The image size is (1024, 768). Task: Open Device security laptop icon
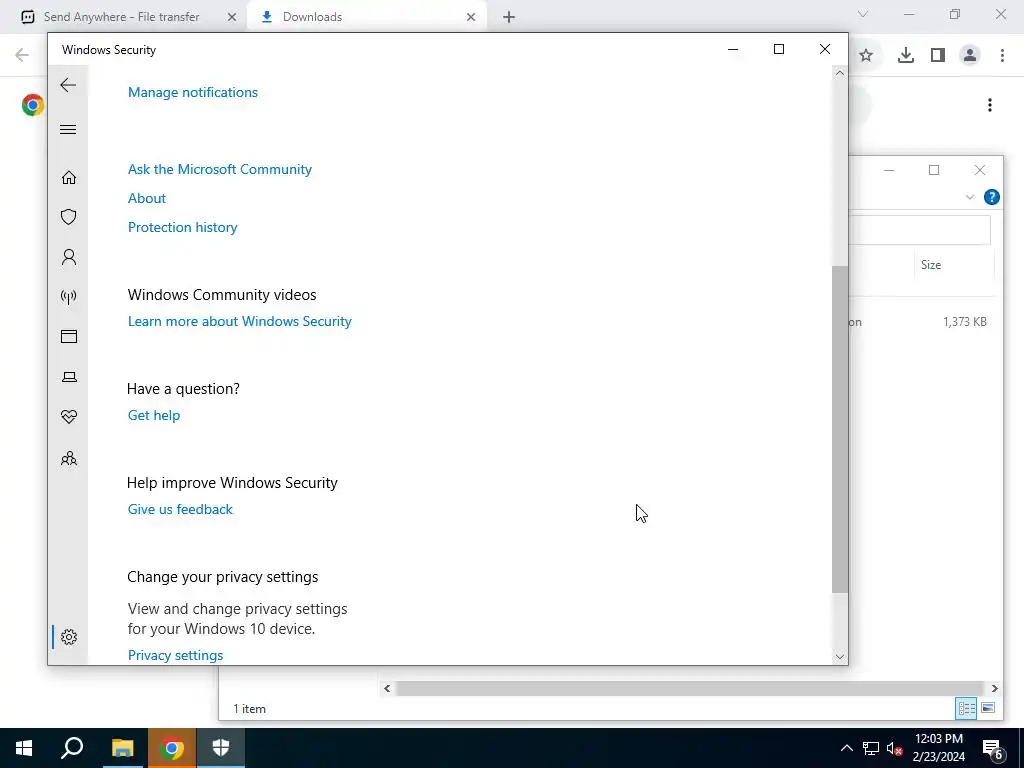(69, 377)
